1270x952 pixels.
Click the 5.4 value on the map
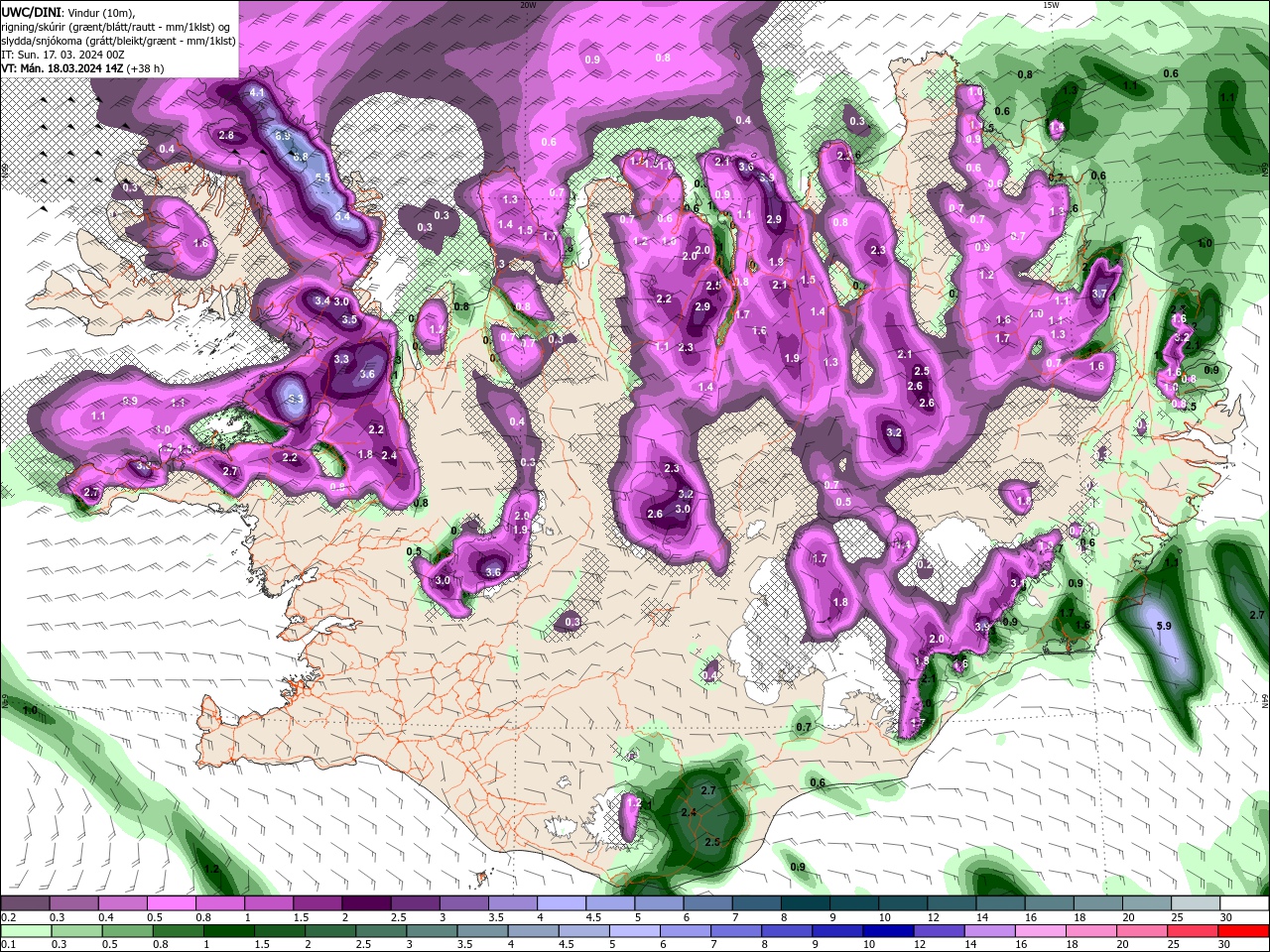tap(342, 216)
